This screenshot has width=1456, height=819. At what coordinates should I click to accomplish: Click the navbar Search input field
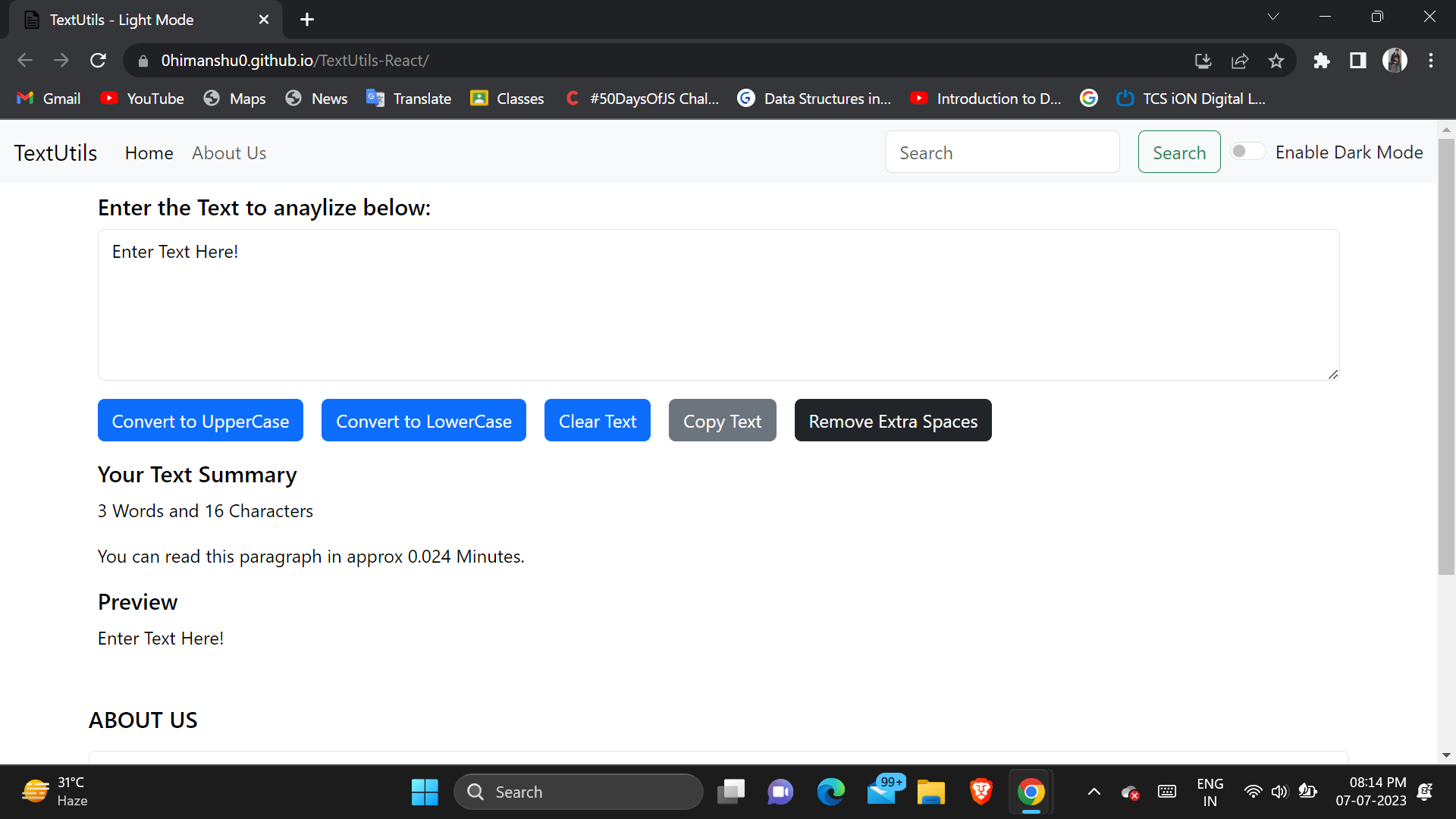tap(1002, 152)
